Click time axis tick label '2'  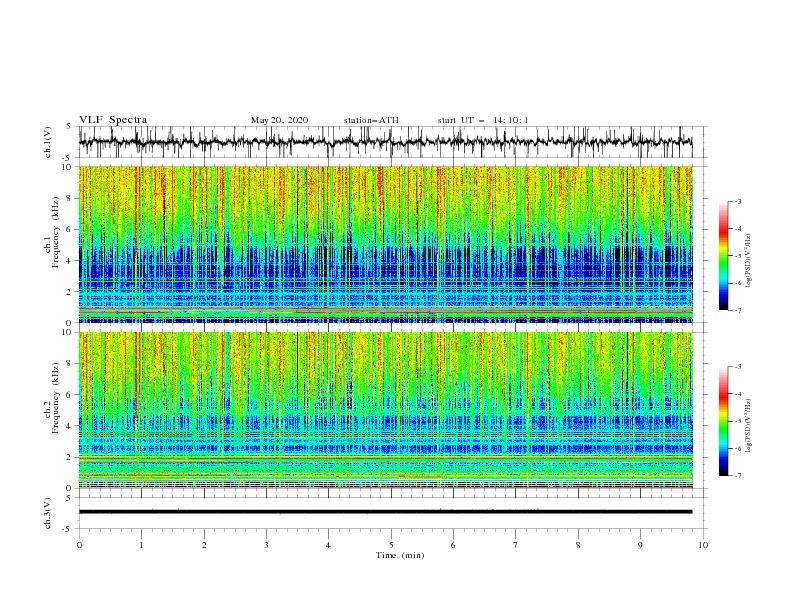204,545
